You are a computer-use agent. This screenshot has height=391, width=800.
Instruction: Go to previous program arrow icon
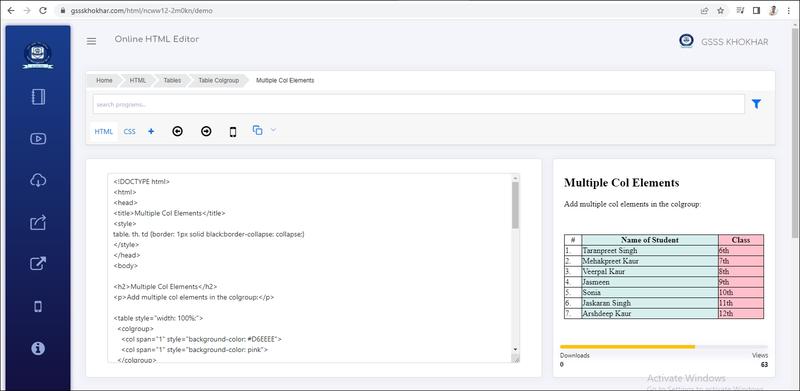[177, 132]
